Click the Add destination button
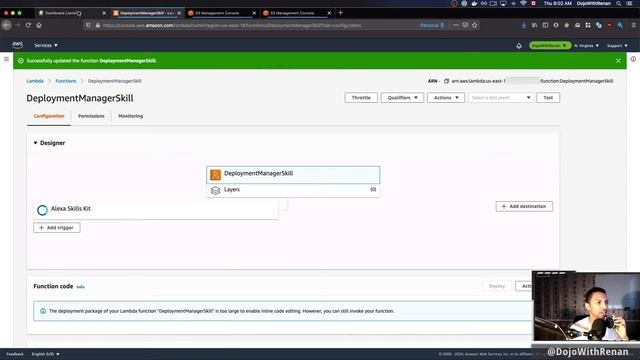 [x=524, y=207]
